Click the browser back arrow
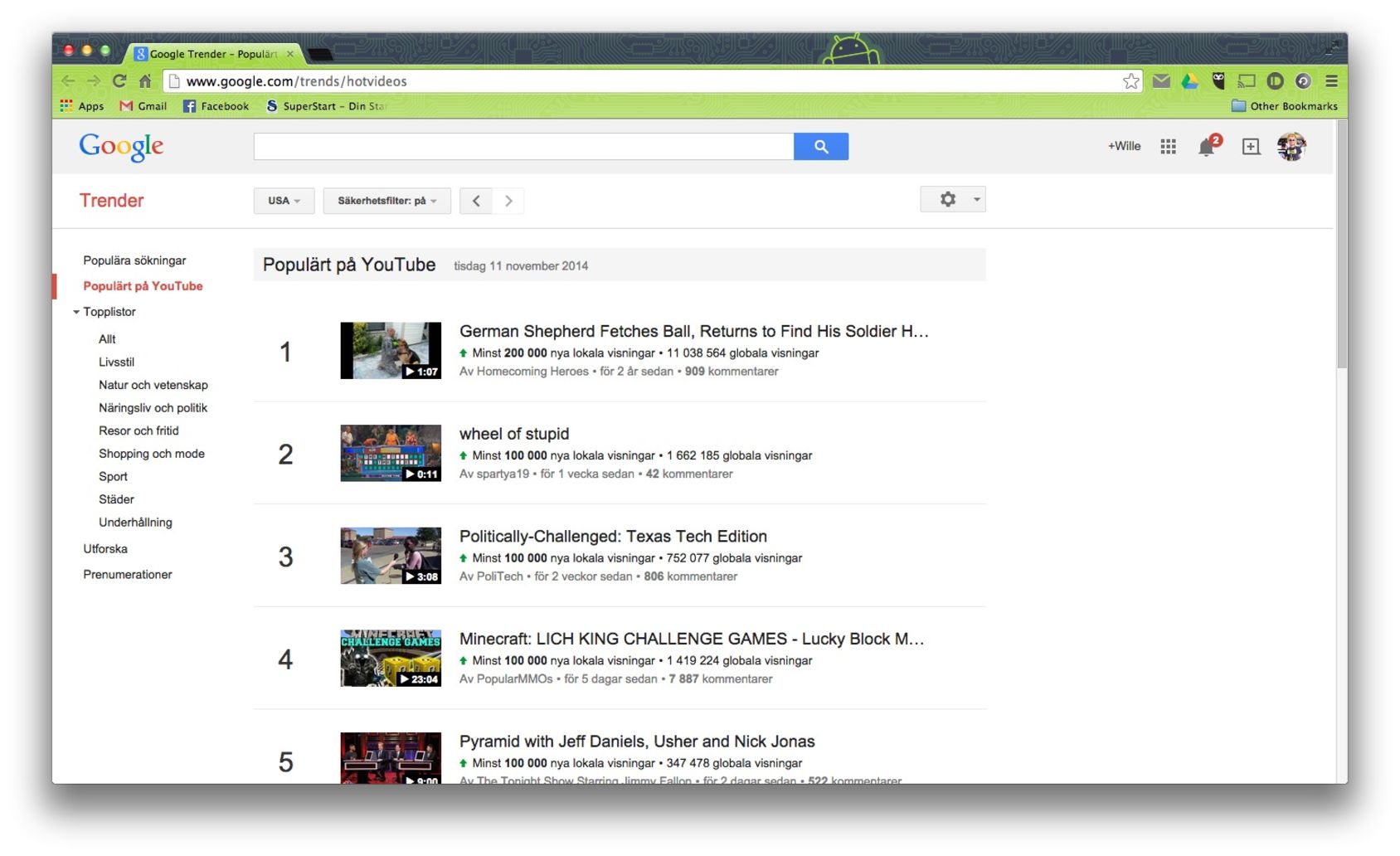 click(x=68, y=81)
